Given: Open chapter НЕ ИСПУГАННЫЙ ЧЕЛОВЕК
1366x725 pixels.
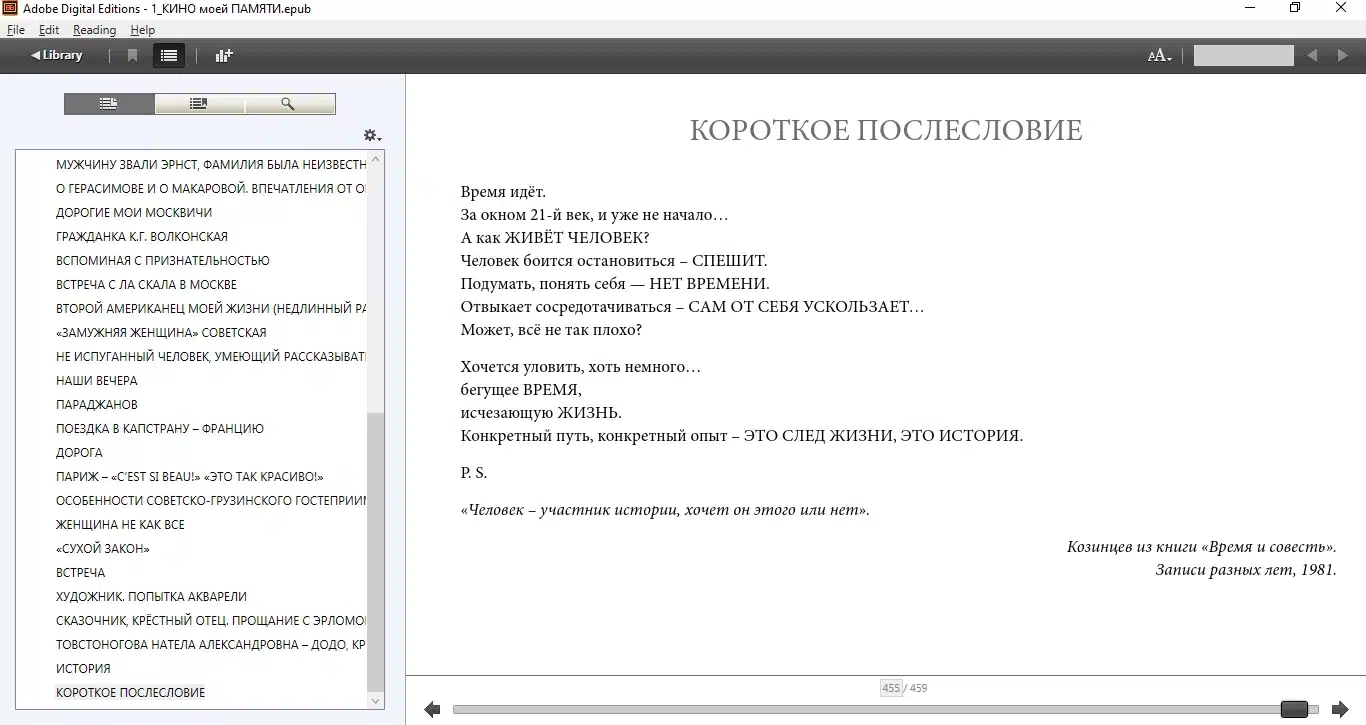Looking at the screenshot, I should tap(211, 356).
